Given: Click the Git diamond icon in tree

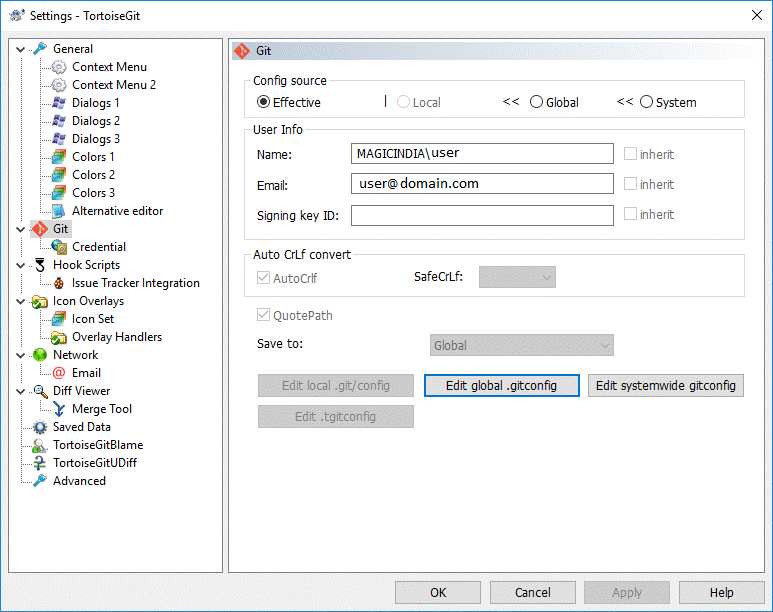Looking at the screenshot, I should (40, 229).
